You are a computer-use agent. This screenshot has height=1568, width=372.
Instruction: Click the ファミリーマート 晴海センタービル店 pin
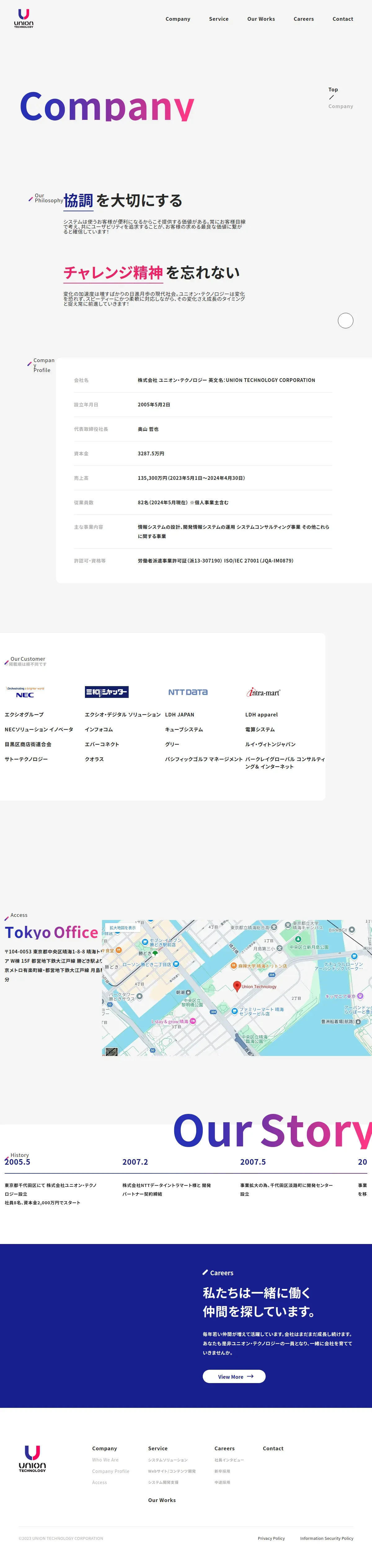[234, 1011]
